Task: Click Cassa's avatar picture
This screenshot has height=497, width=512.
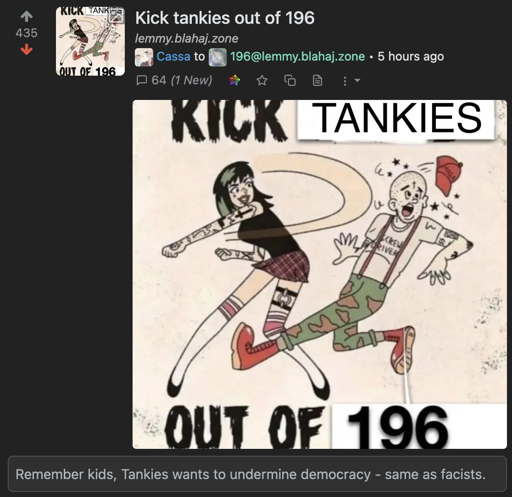Action: pos(144,57)
